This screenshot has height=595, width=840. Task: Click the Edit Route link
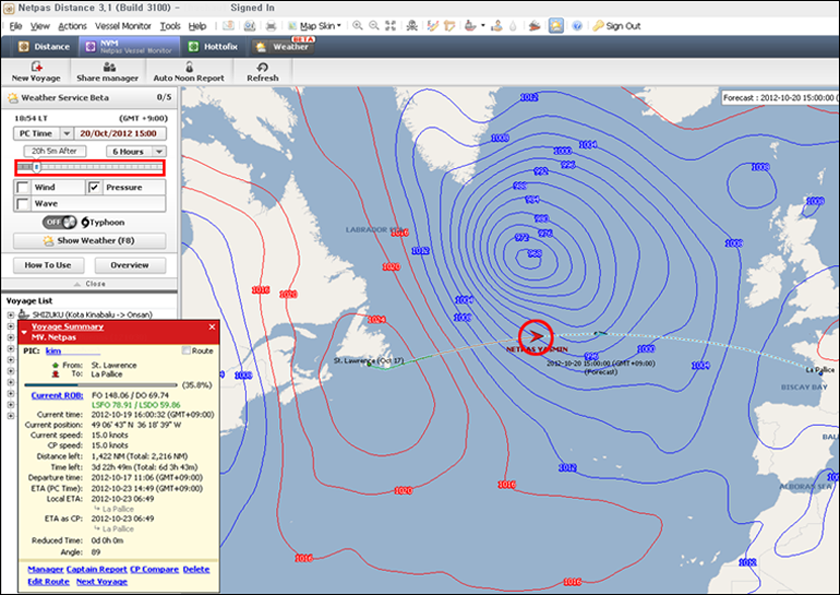48,582
